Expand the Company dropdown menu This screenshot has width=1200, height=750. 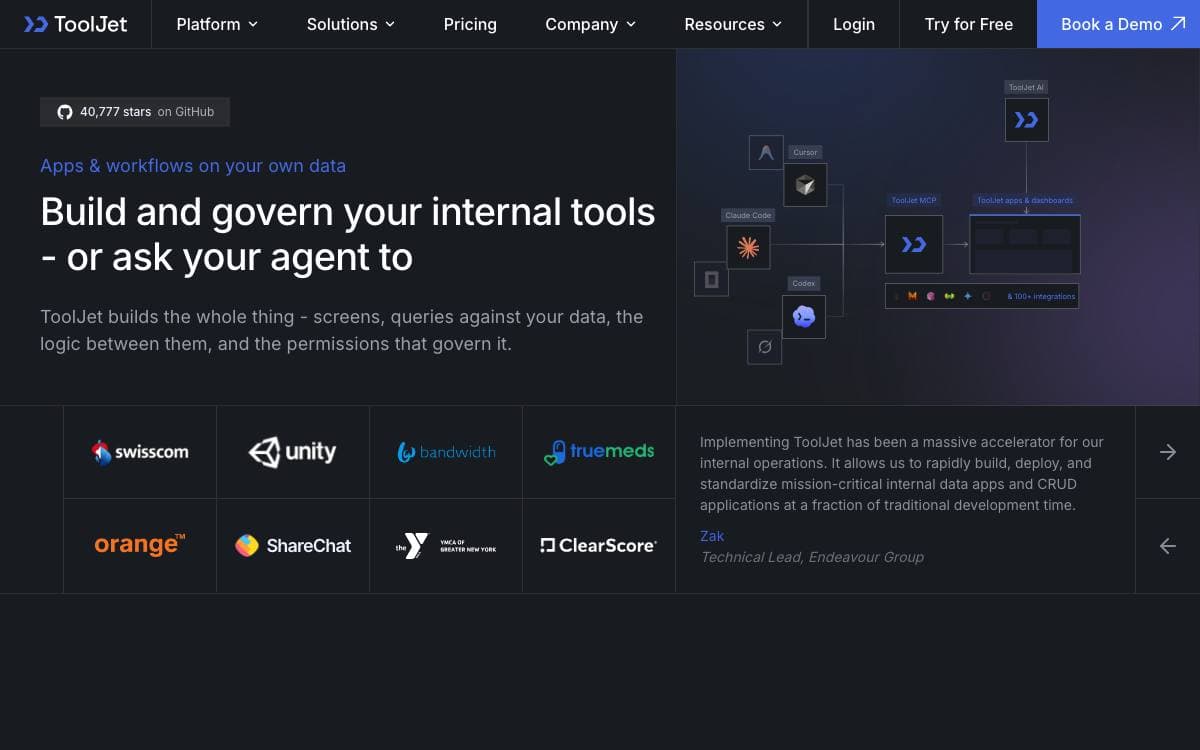(590, 24)
